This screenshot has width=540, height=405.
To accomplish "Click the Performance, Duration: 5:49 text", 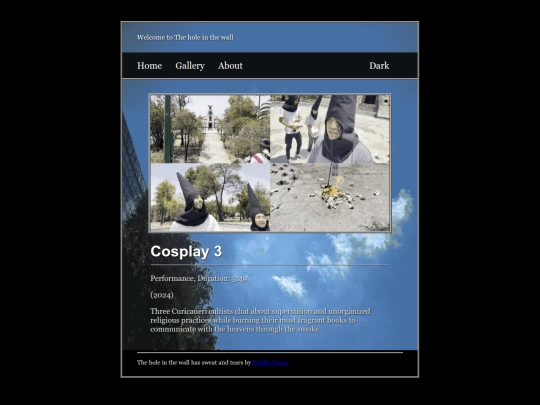I will tap(199, 278).
